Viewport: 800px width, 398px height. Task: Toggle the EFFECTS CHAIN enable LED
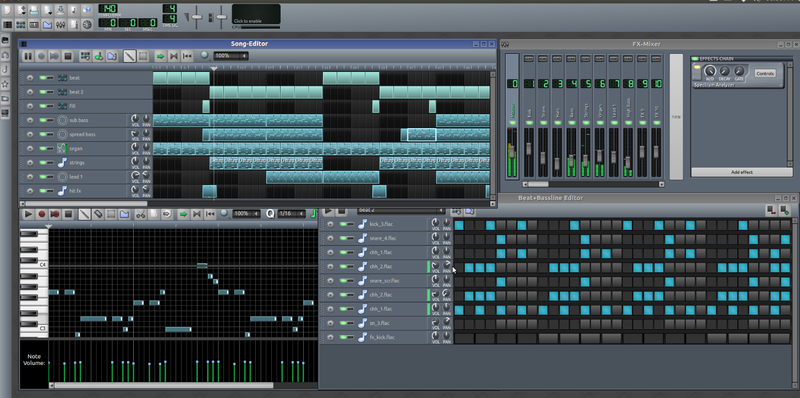pyautogui.click(x=695, y=59)
